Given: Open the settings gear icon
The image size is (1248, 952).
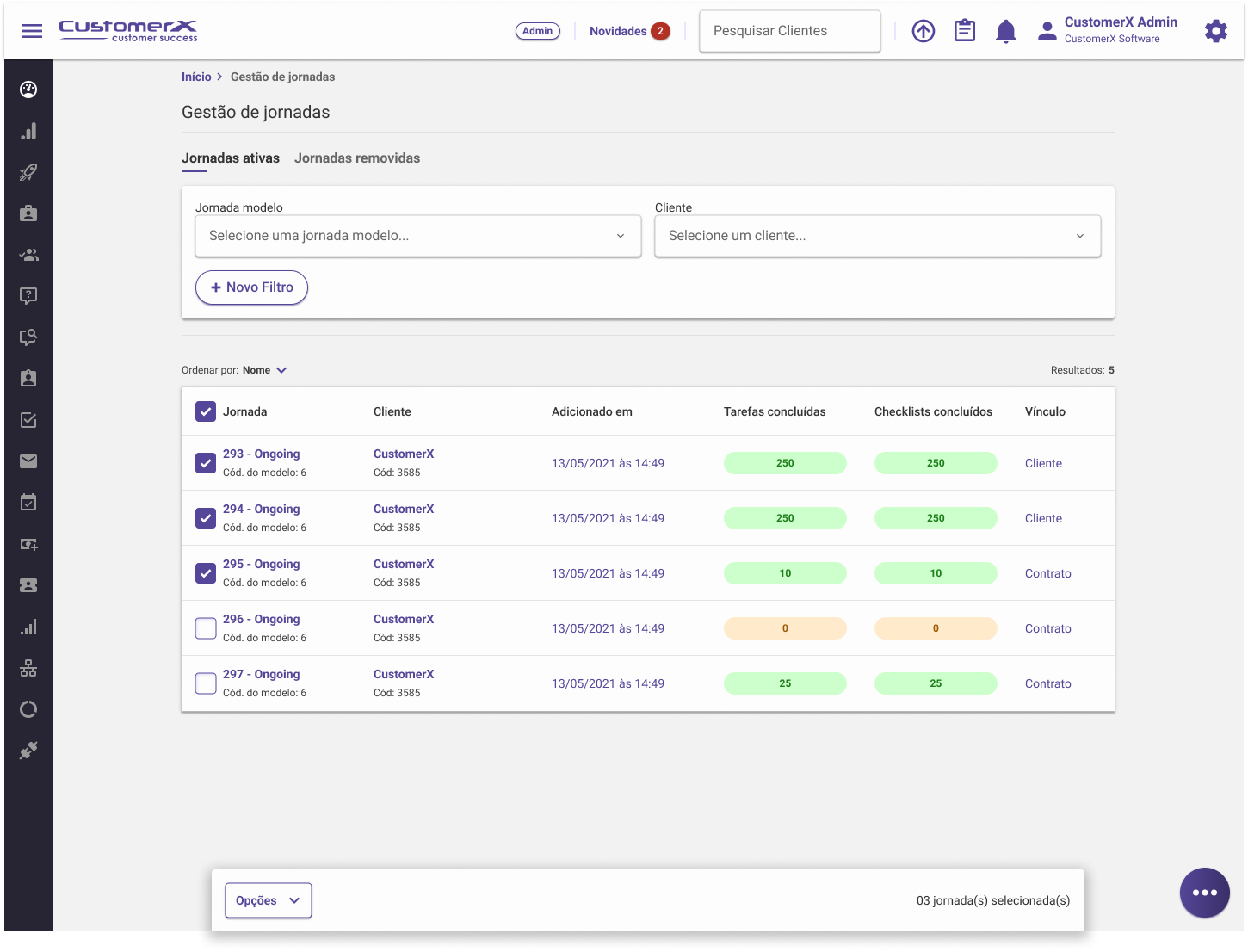Looking at the screenshot, I should point(1215,32).
